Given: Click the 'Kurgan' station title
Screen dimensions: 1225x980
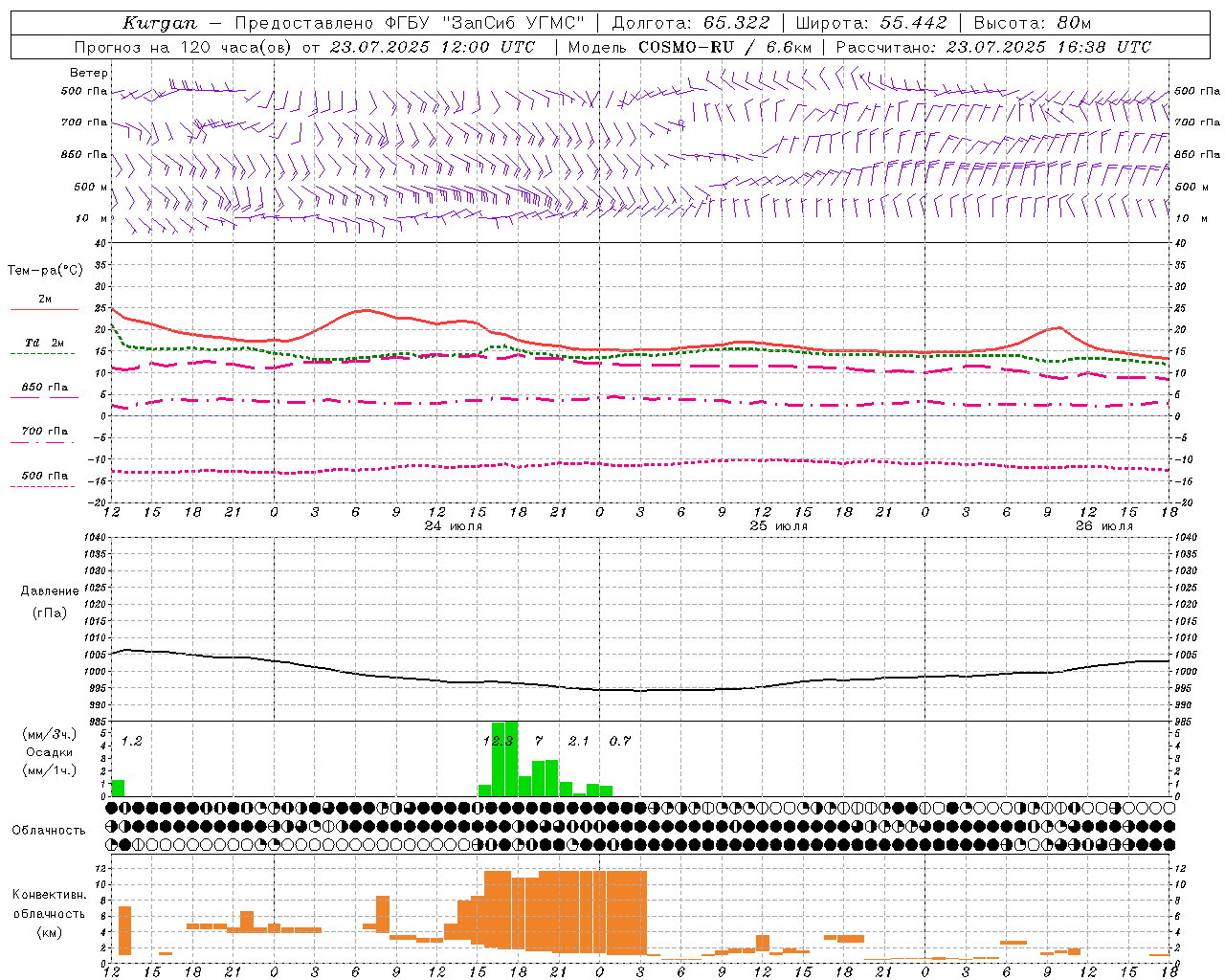Looking at the screenshot, I should [160, 22].
